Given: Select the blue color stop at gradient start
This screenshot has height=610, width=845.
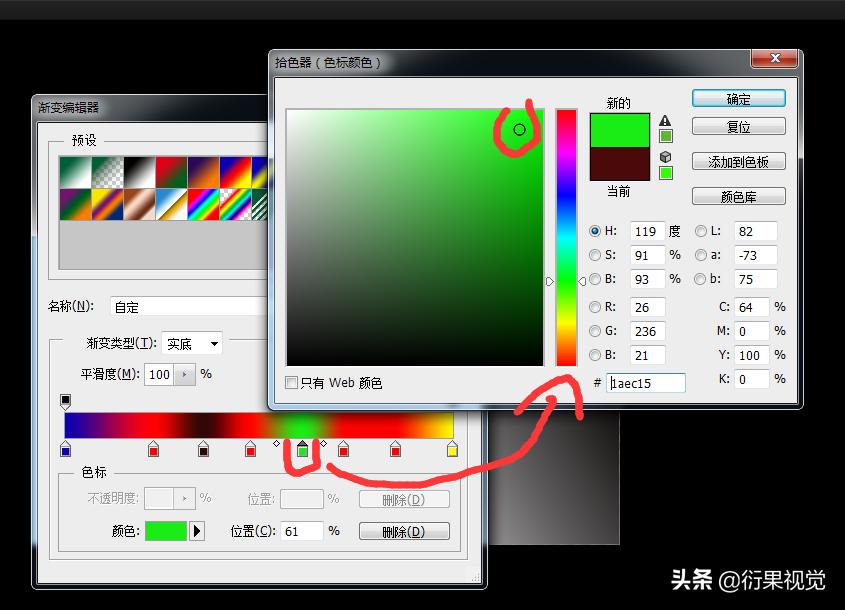Looking at the screenshot, I should point(66,452).
